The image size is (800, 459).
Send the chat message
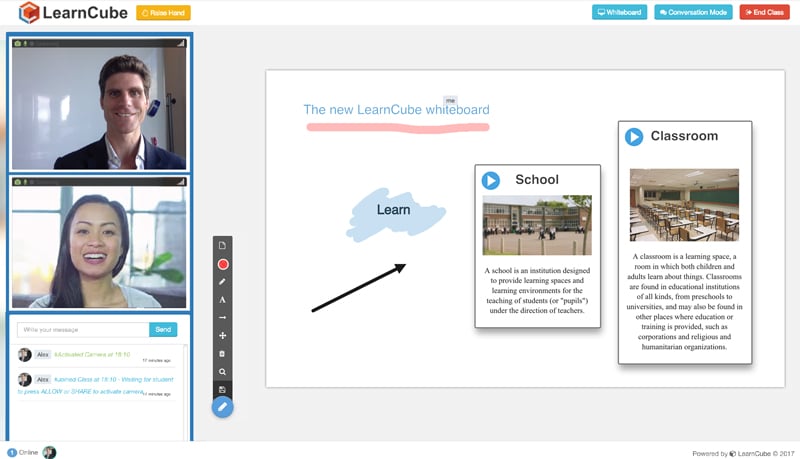click(163, 329)
